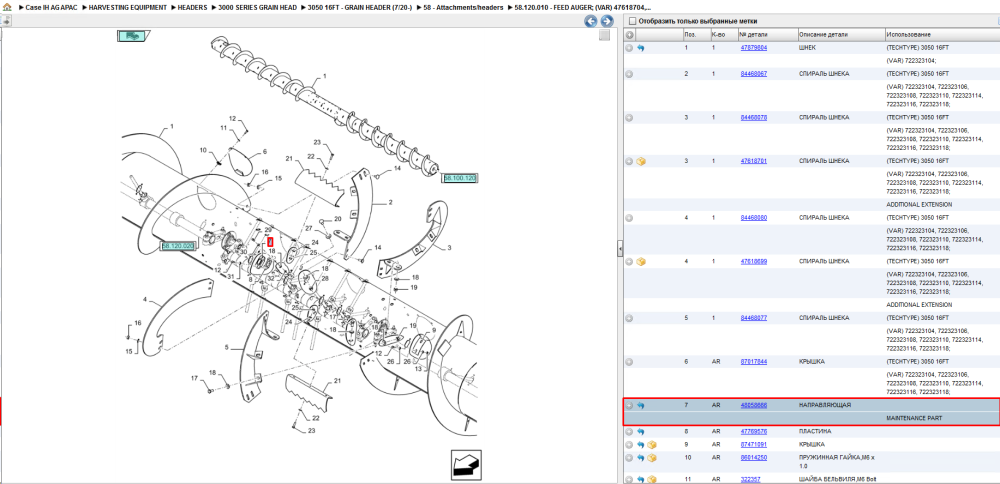Open the 58.100.120 diagram reference label
This screenshot has height=484, width=1000.
(460, 178)
